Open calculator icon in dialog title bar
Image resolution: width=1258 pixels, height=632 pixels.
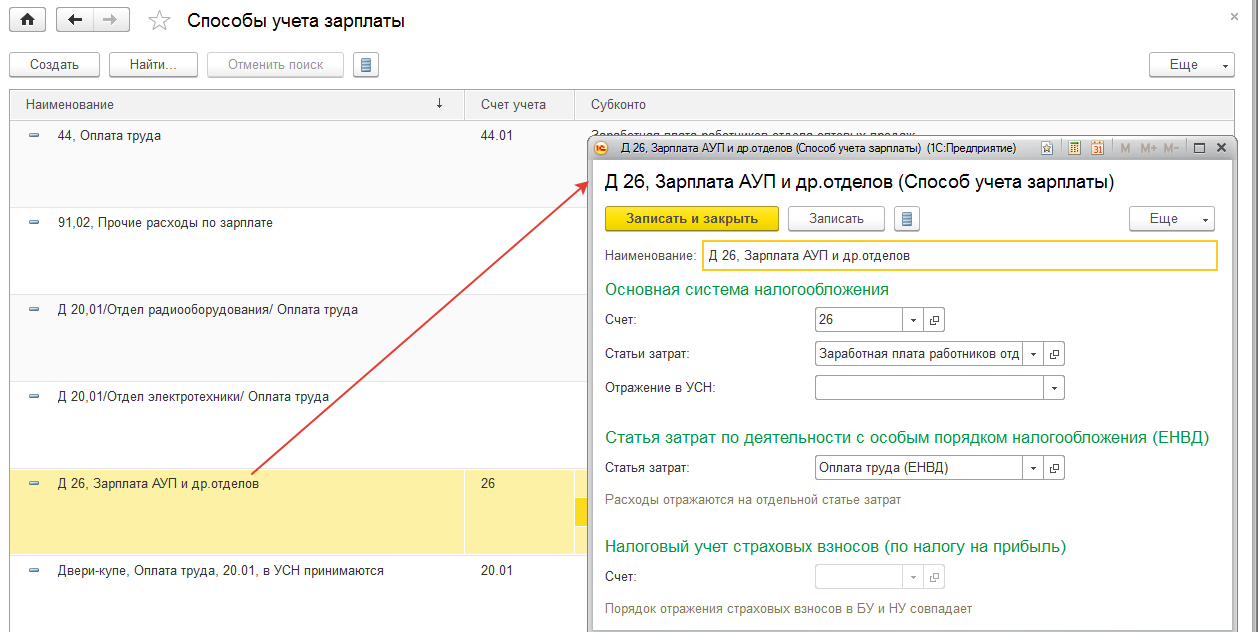pos(1074,148)
